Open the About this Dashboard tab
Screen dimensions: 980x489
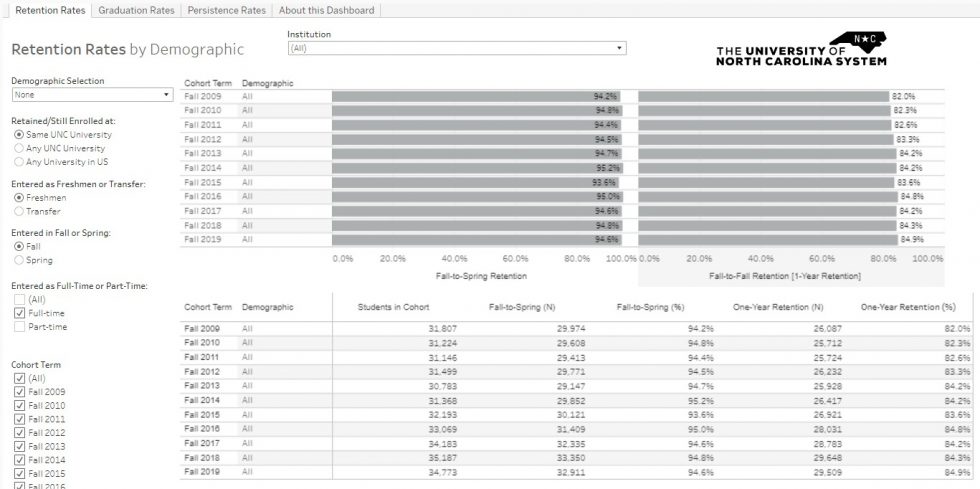pyautogui.click(x=326, y=10)
